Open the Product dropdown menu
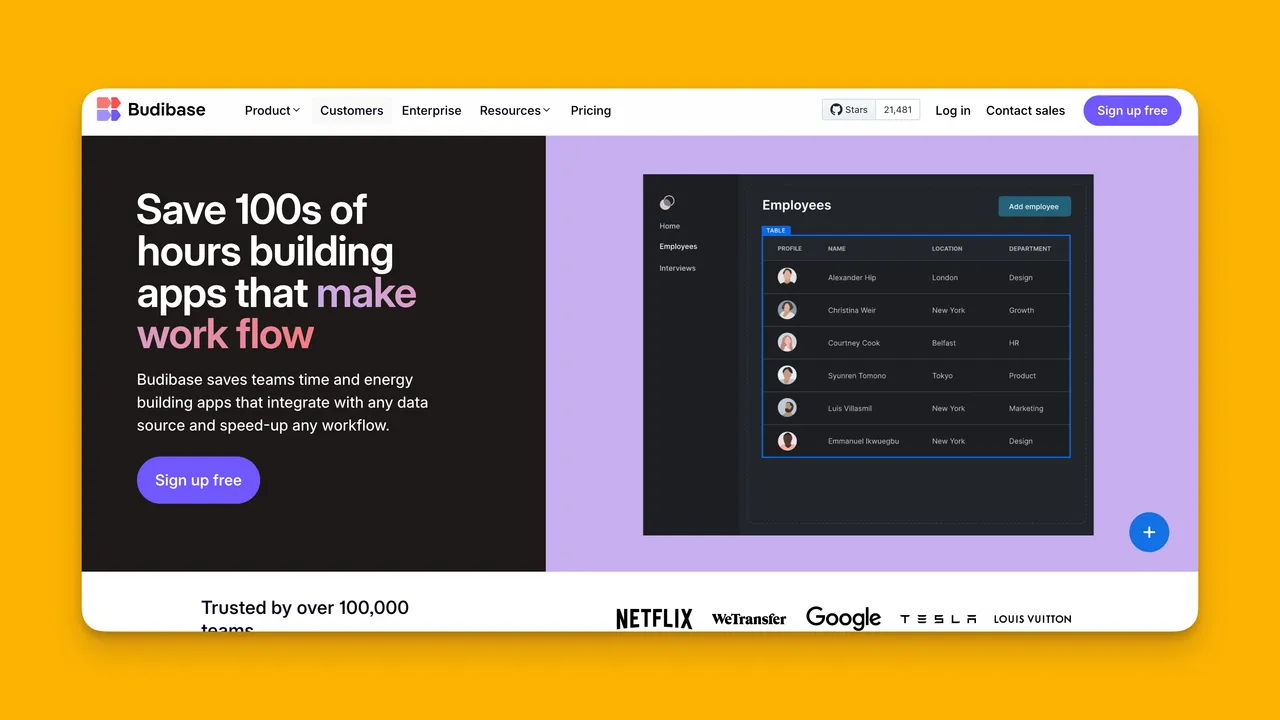 [x=272, y=111]
